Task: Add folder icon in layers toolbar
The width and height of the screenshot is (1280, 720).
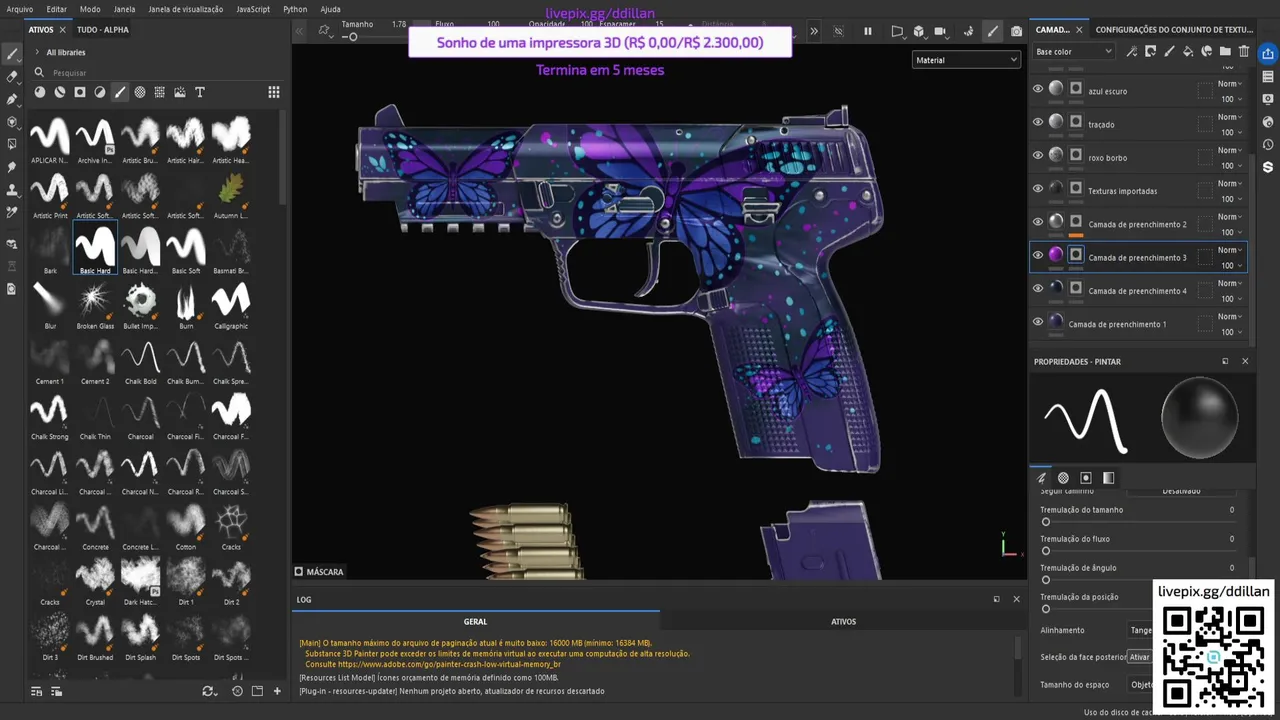Action: 1225,51
